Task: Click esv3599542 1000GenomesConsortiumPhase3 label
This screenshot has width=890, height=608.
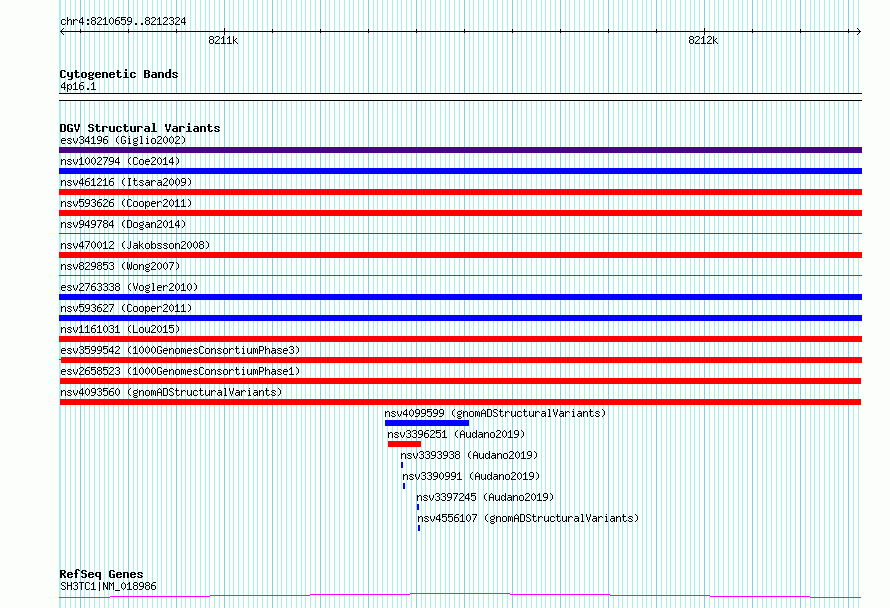Action: 180,350
